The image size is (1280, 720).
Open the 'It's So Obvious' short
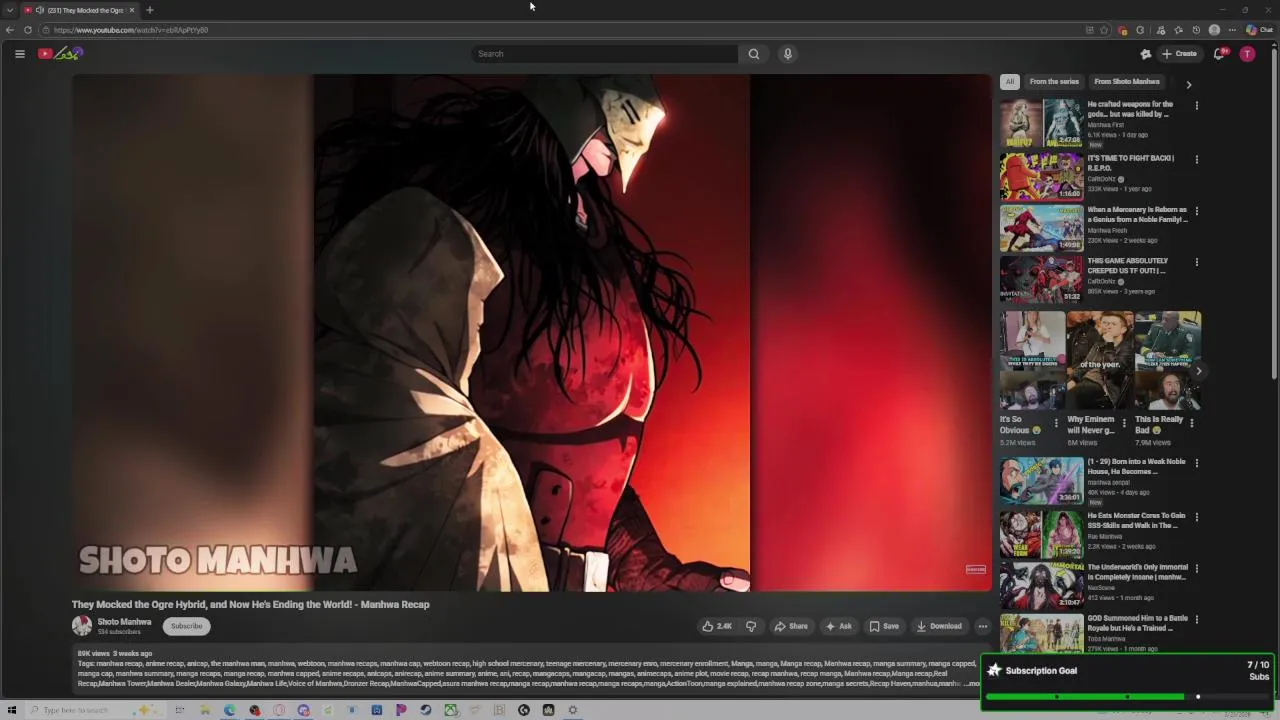1032,360
